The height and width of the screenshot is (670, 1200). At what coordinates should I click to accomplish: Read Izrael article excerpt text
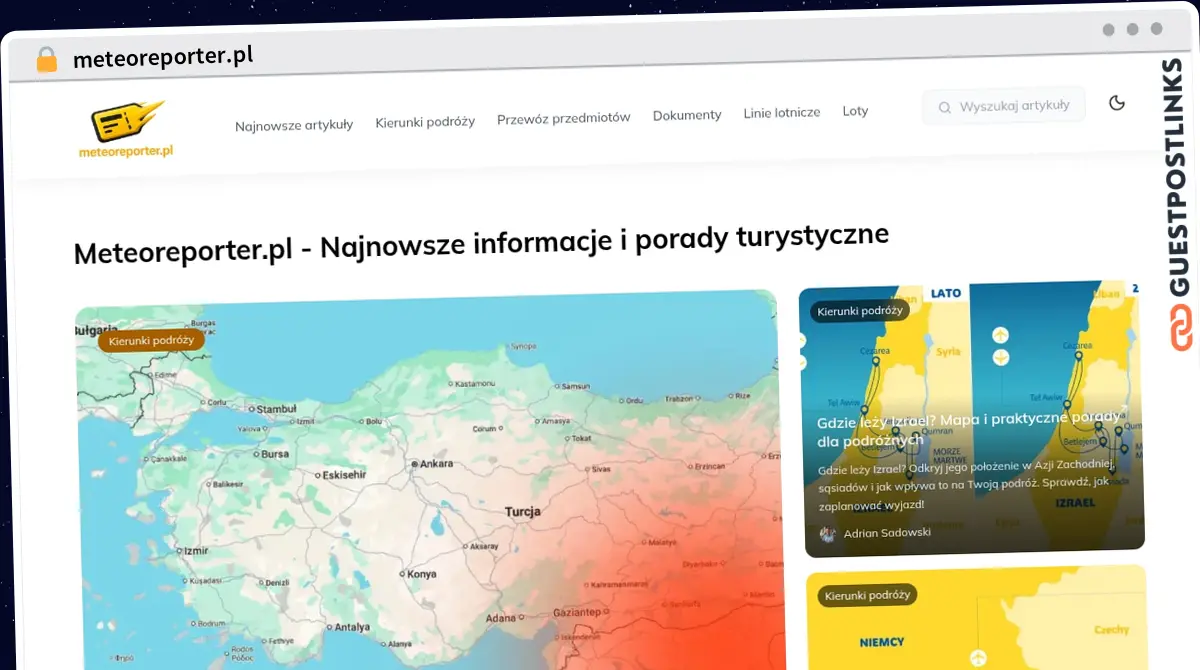[965, 485]
